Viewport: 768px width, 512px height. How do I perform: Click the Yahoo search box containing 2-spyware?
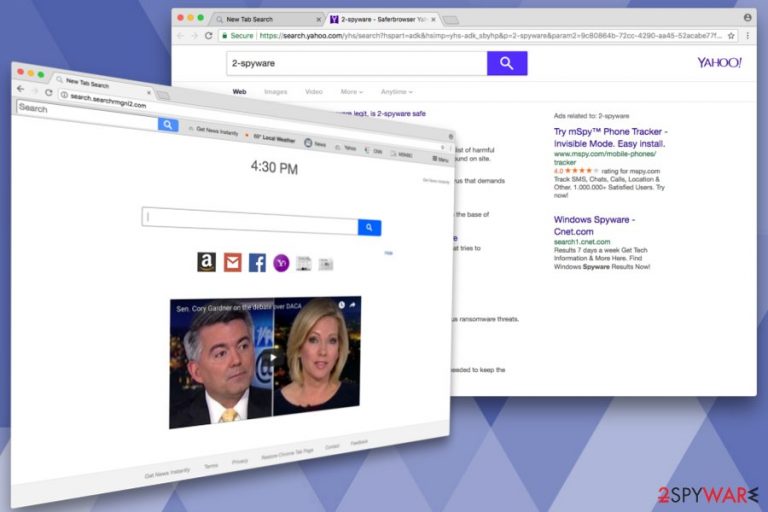pos(357,63)
